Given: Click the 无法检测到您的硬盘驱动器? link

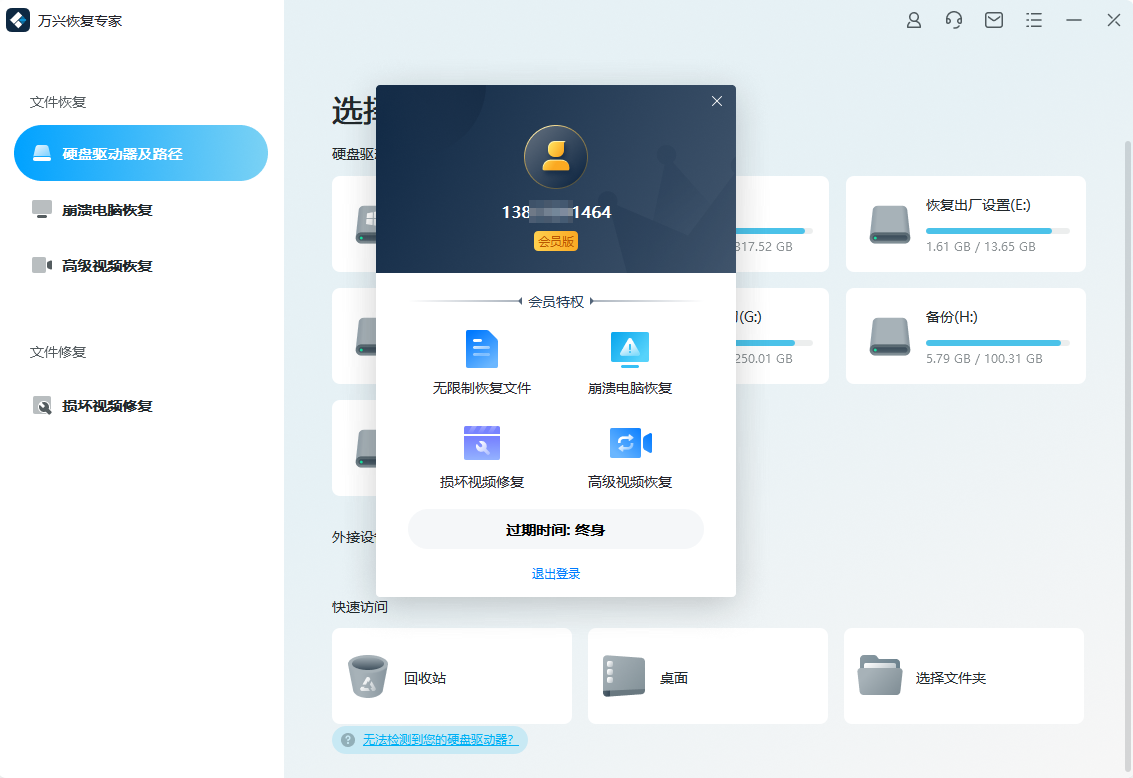Looking at the screenshot, I should (440, 740).
